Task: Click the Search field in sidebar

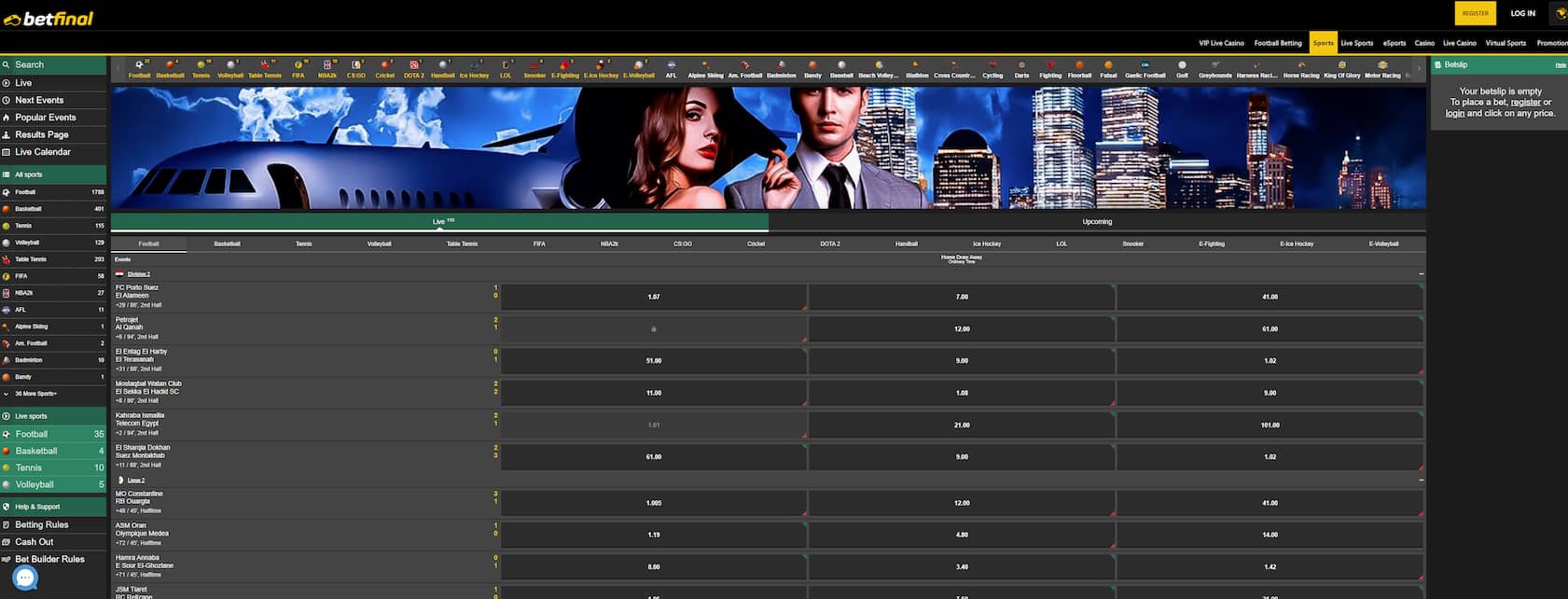Action: 53,64
